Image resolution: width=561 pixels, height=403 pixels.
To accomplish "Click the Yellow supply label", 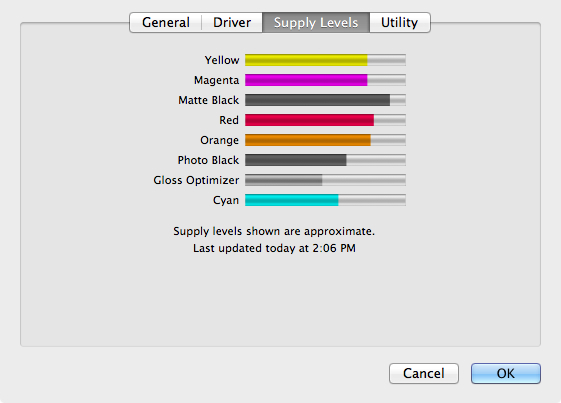I will click(x=222, y=60).
